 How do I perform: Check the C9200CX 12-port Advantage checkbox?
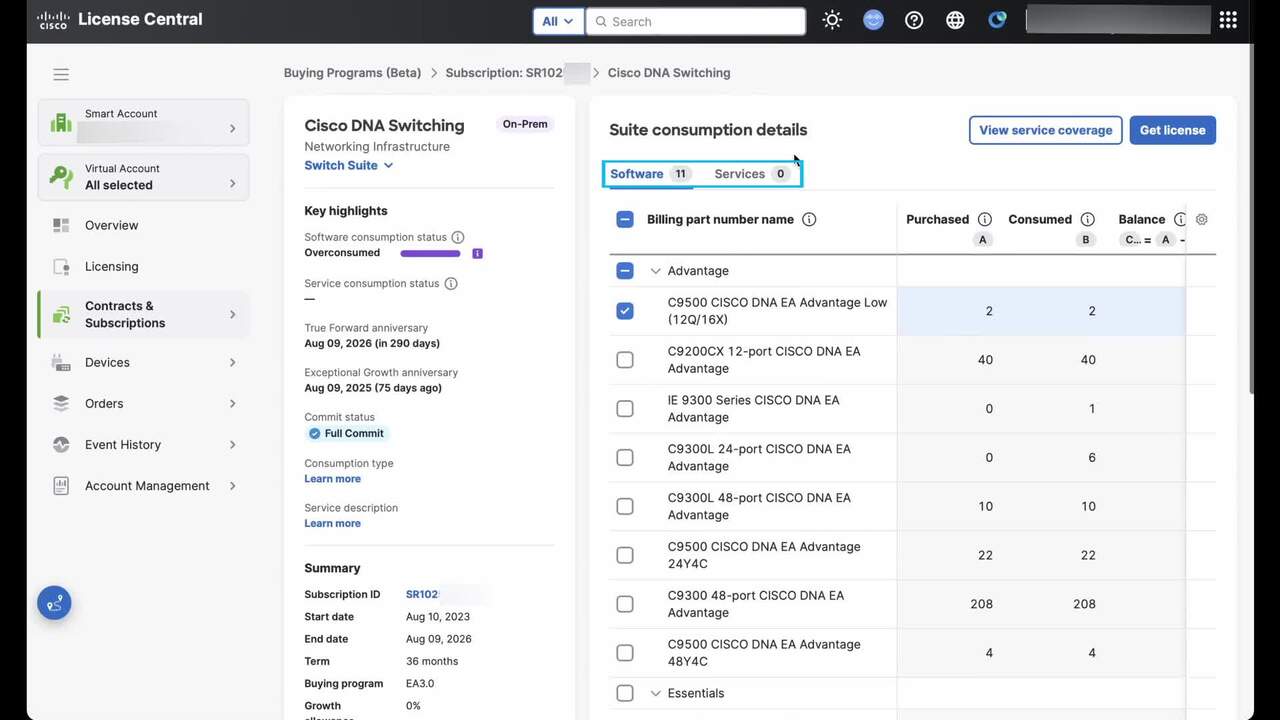coord(625,360)
